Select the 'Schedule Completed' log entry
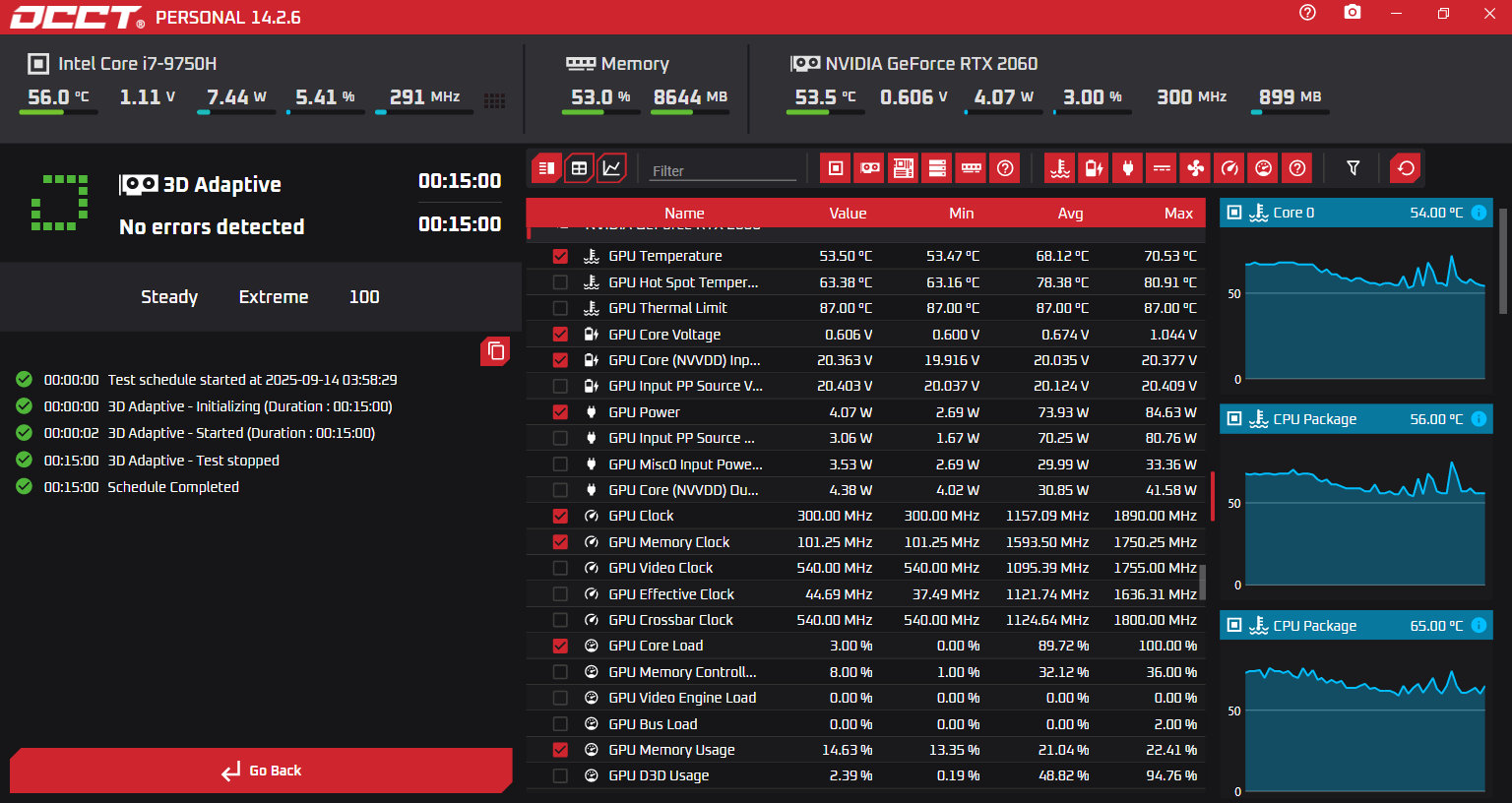Screen dimensions: 1512x803 [173, 487]
